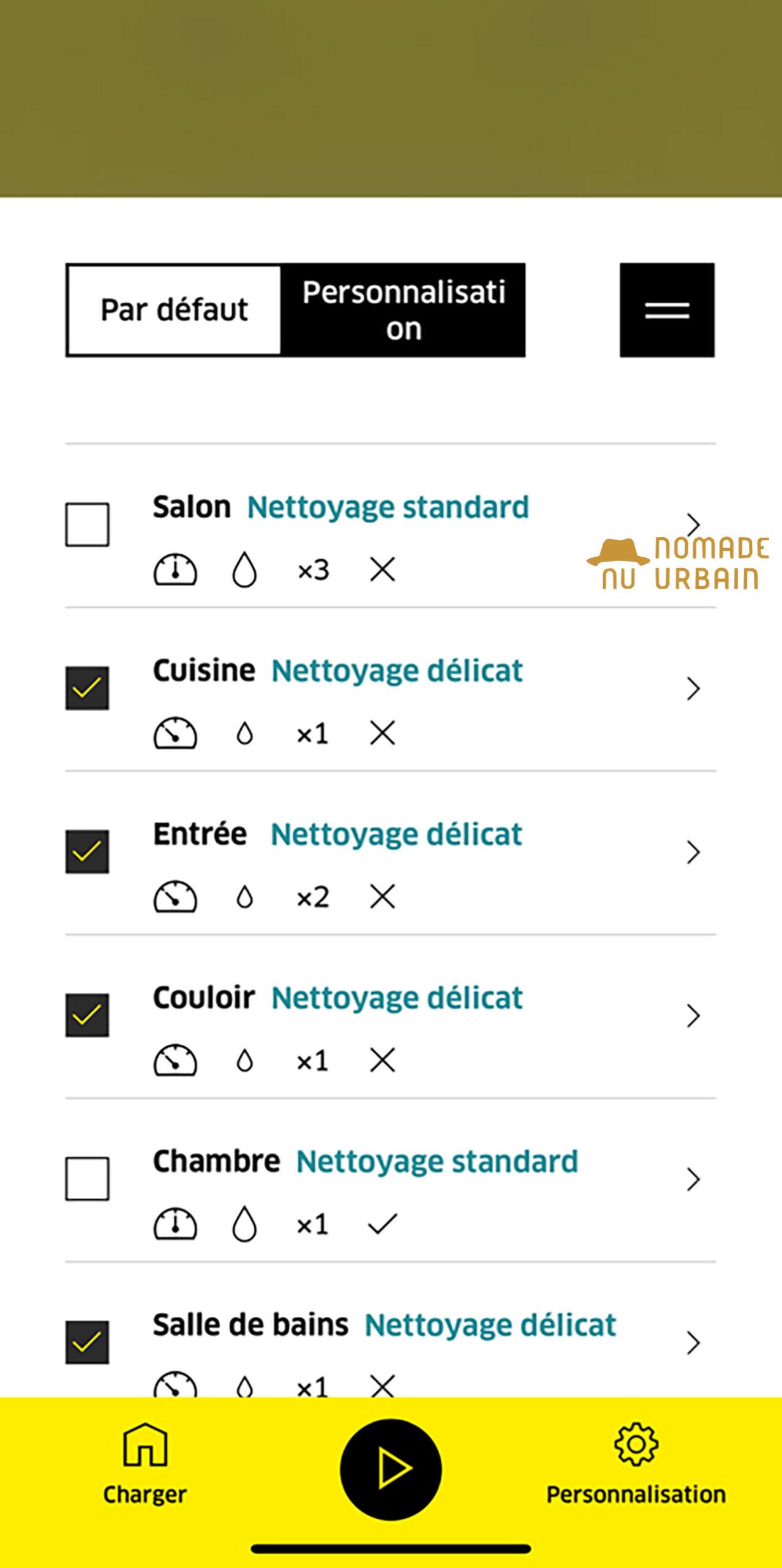The height and width of the screenshot is (1568, 782).
Task: Click the Entrée water level drop icon
Action: point(244,897)
